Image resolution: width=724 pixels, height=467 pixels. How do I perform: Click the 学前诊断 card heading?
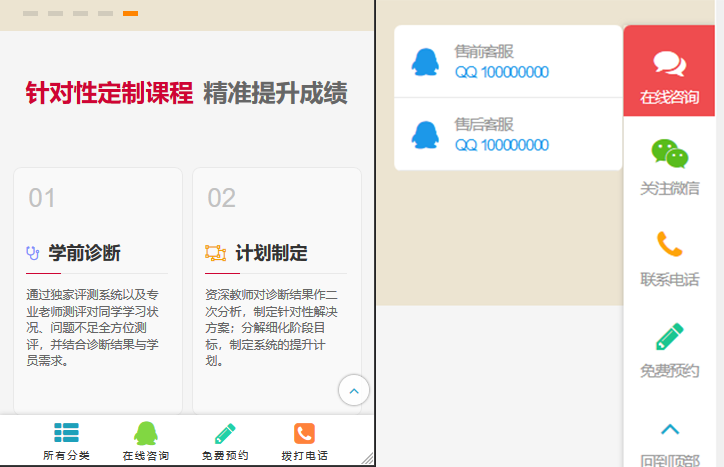(85, 253)
